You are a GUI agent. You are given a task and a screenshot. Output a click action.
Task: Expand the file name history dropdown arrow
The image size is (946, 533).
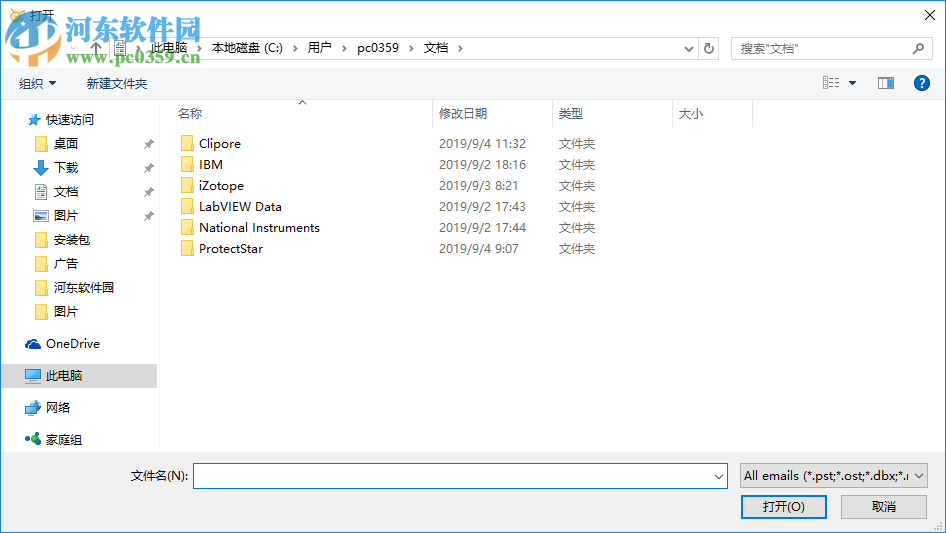[x=719, y=476]
